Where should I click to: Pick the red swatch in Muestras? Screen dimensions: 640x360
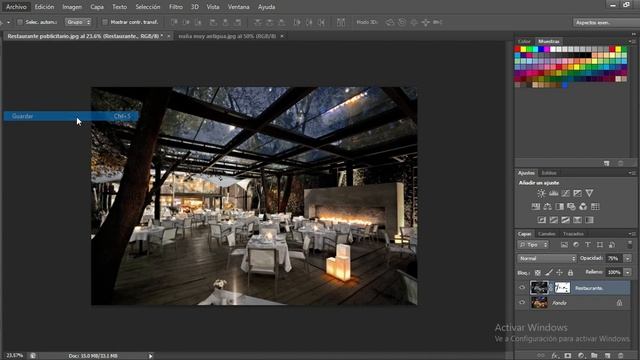click(x=518, y=49)
